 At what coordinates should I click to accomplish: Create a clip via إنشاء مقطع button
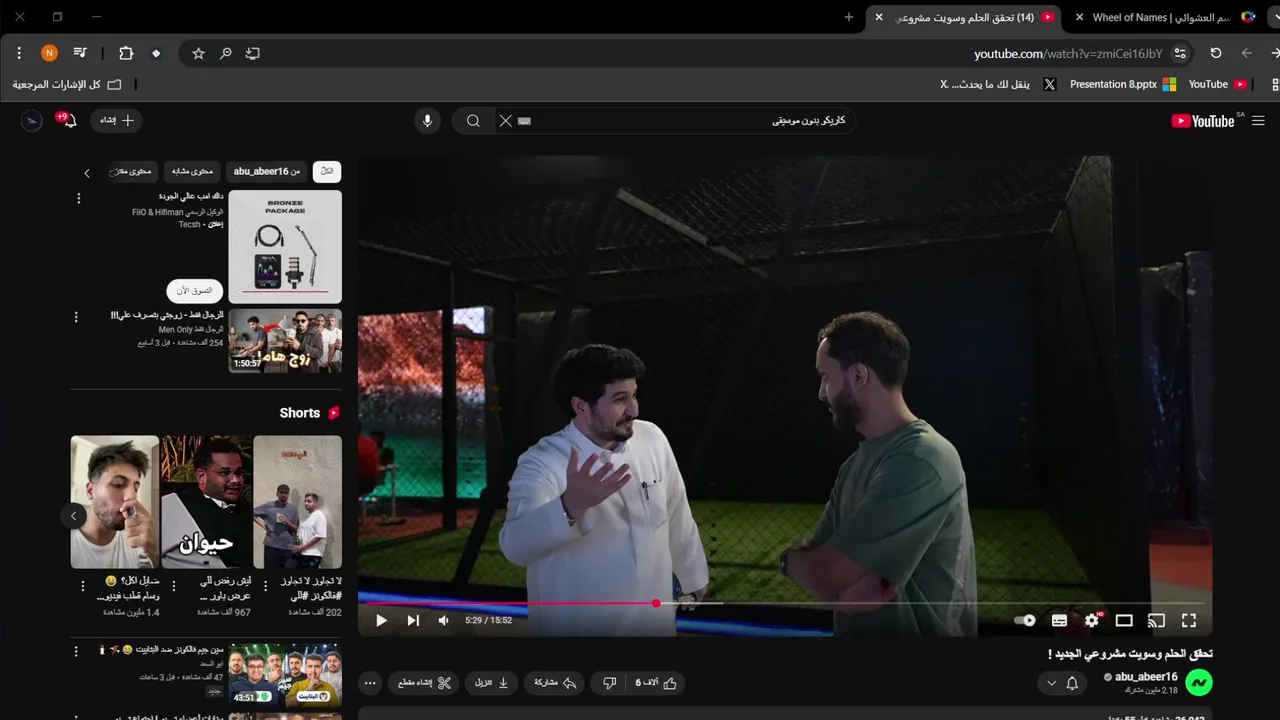[424, 683]
